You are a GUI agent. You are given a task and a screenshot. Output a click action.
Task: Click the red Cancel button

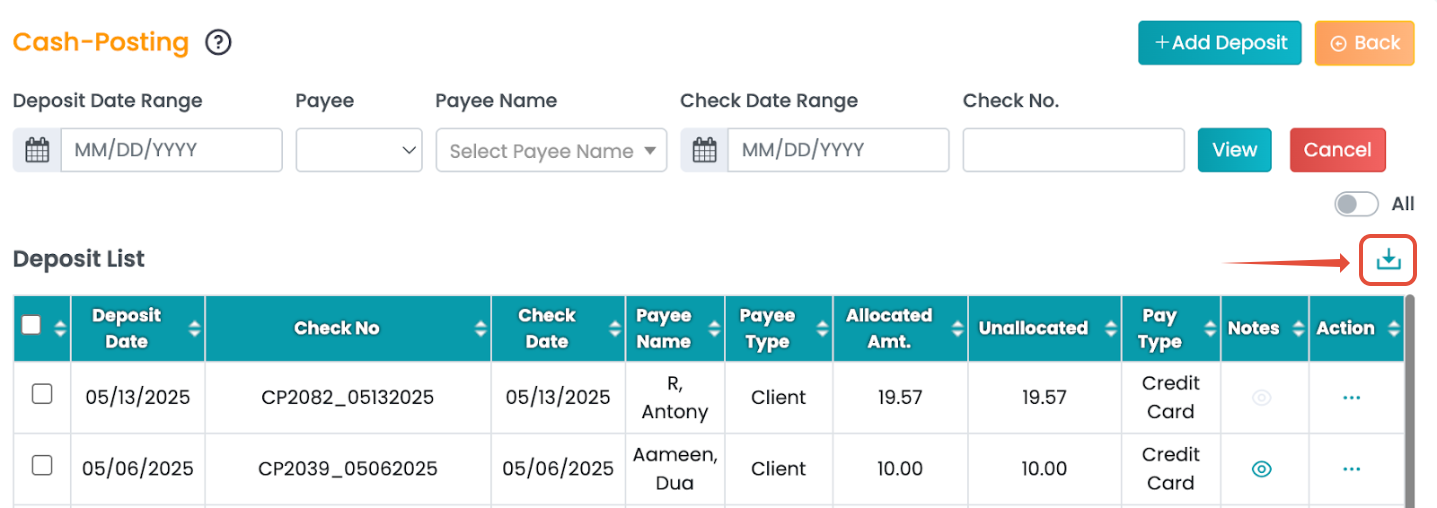pos(1337,150)
